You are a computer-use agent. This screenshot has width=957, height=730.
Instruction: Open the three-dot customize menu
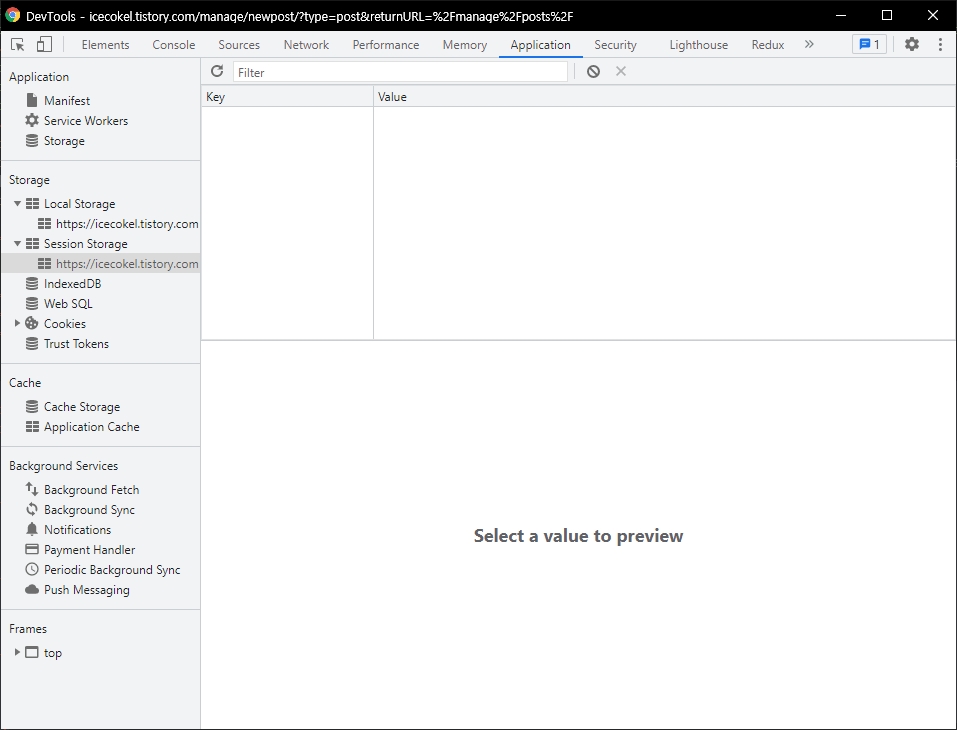point(940,44)
